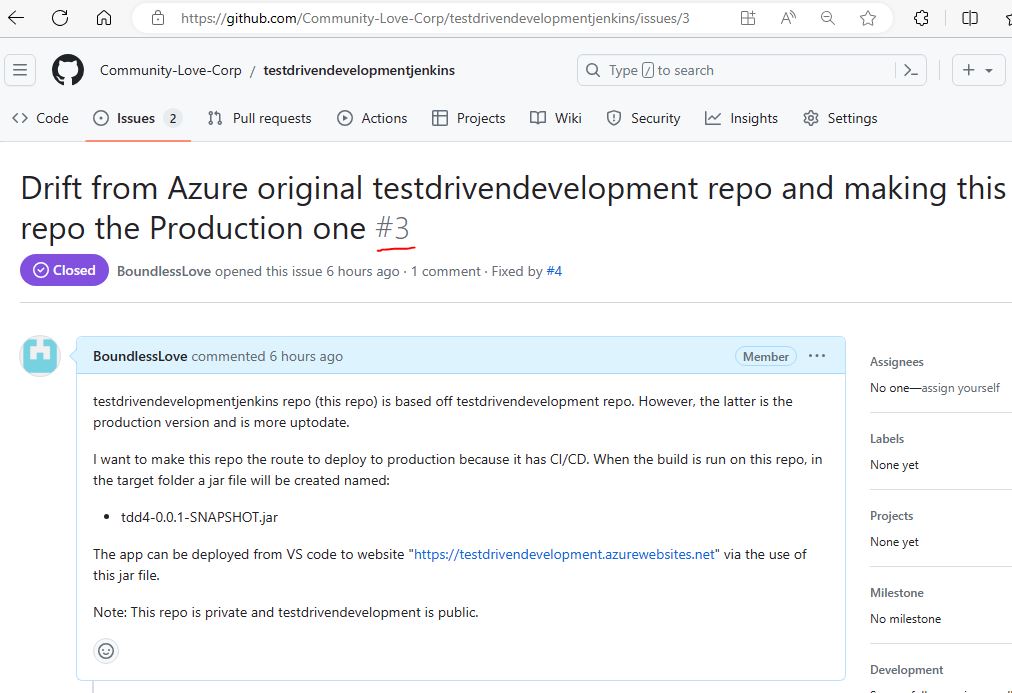
Task: Expand the create new plus dropdown
Action: 977,70
